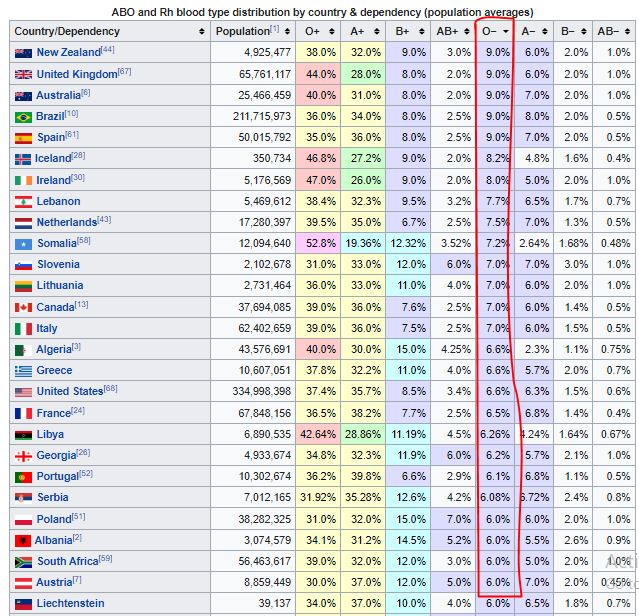Click the Lebanon flag icon
Image resolution: width=639 pixels, height=616 pixels.
(x=23, y=202)
